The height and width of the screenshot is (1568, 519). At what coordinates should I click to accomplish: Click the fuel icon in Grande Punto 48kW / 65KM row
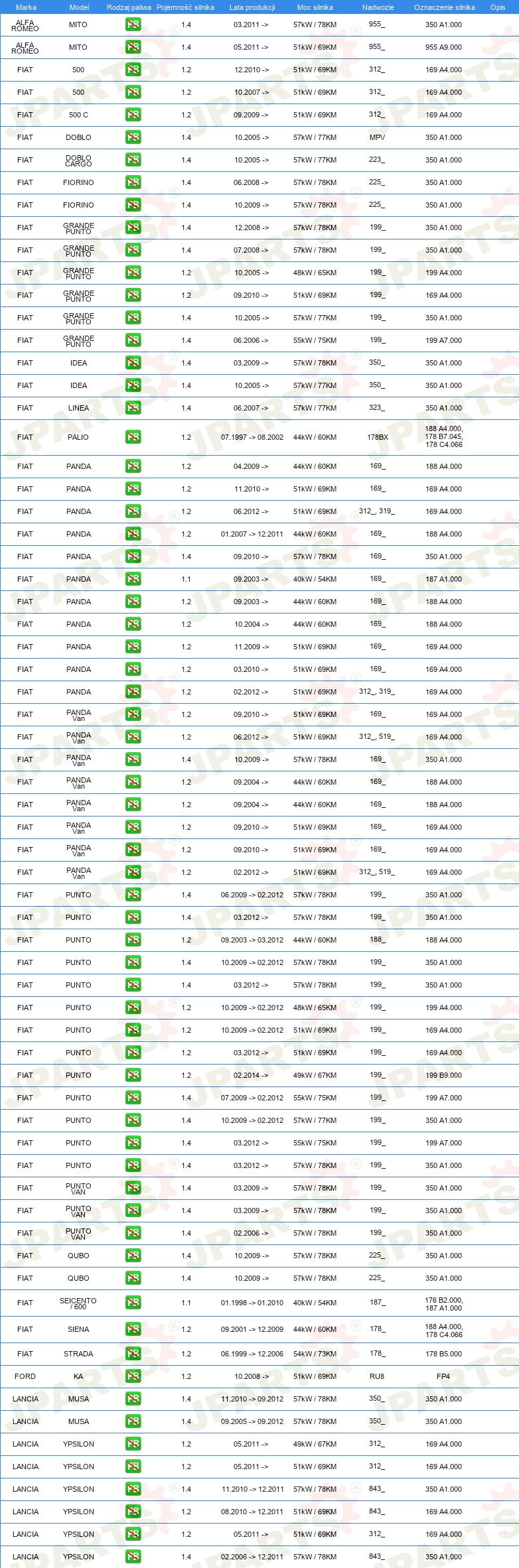(x=133, y=273)
